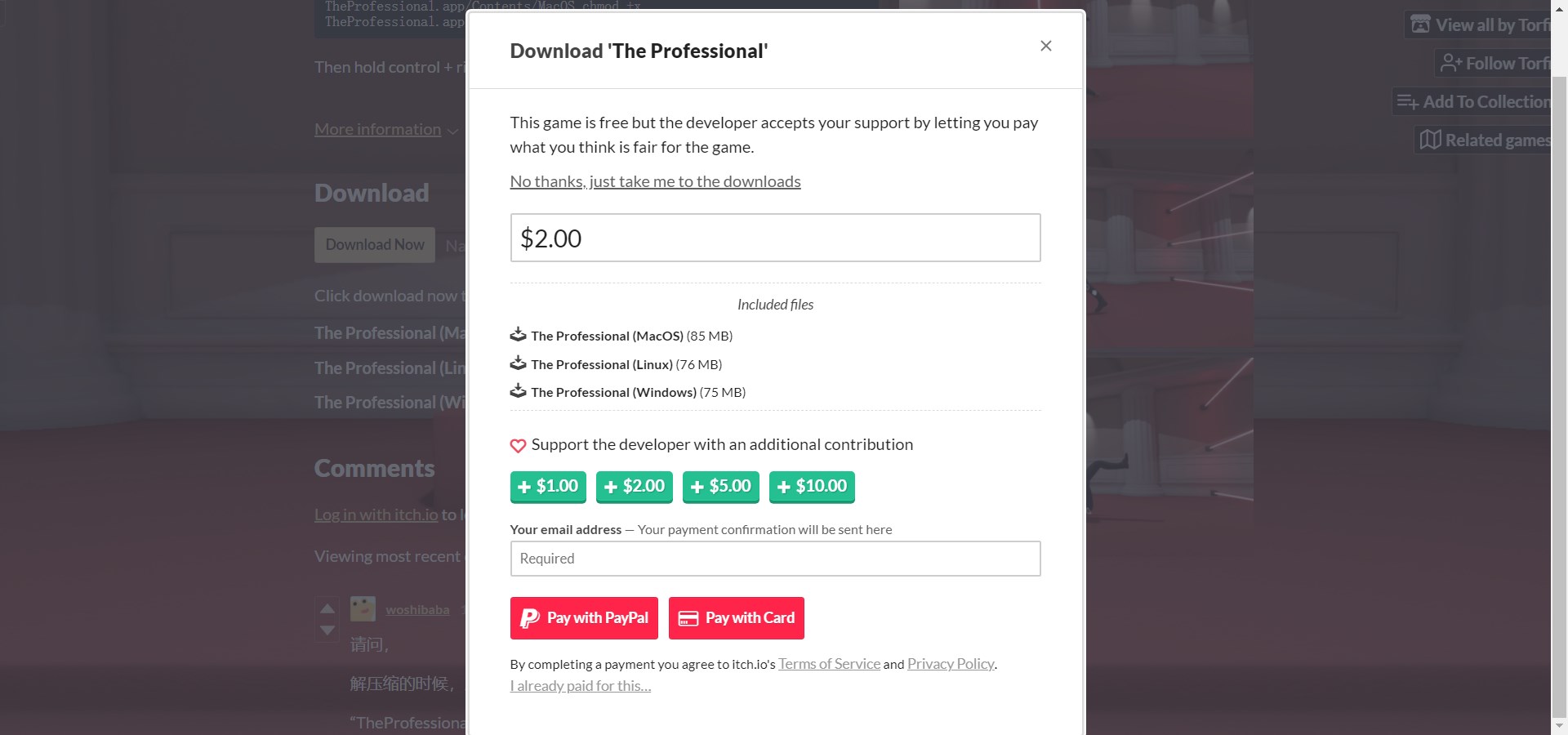Add $5.00 additional contribution
The height and width of the screenshot is (735, 1568).
point(721,487)
